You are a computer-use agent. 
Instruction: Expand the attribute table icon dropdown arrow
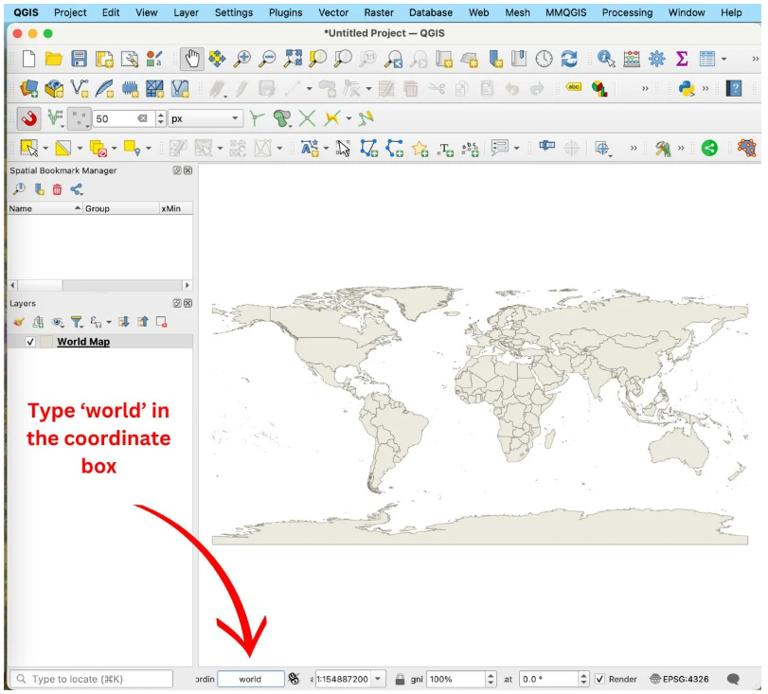click(723, 59)
